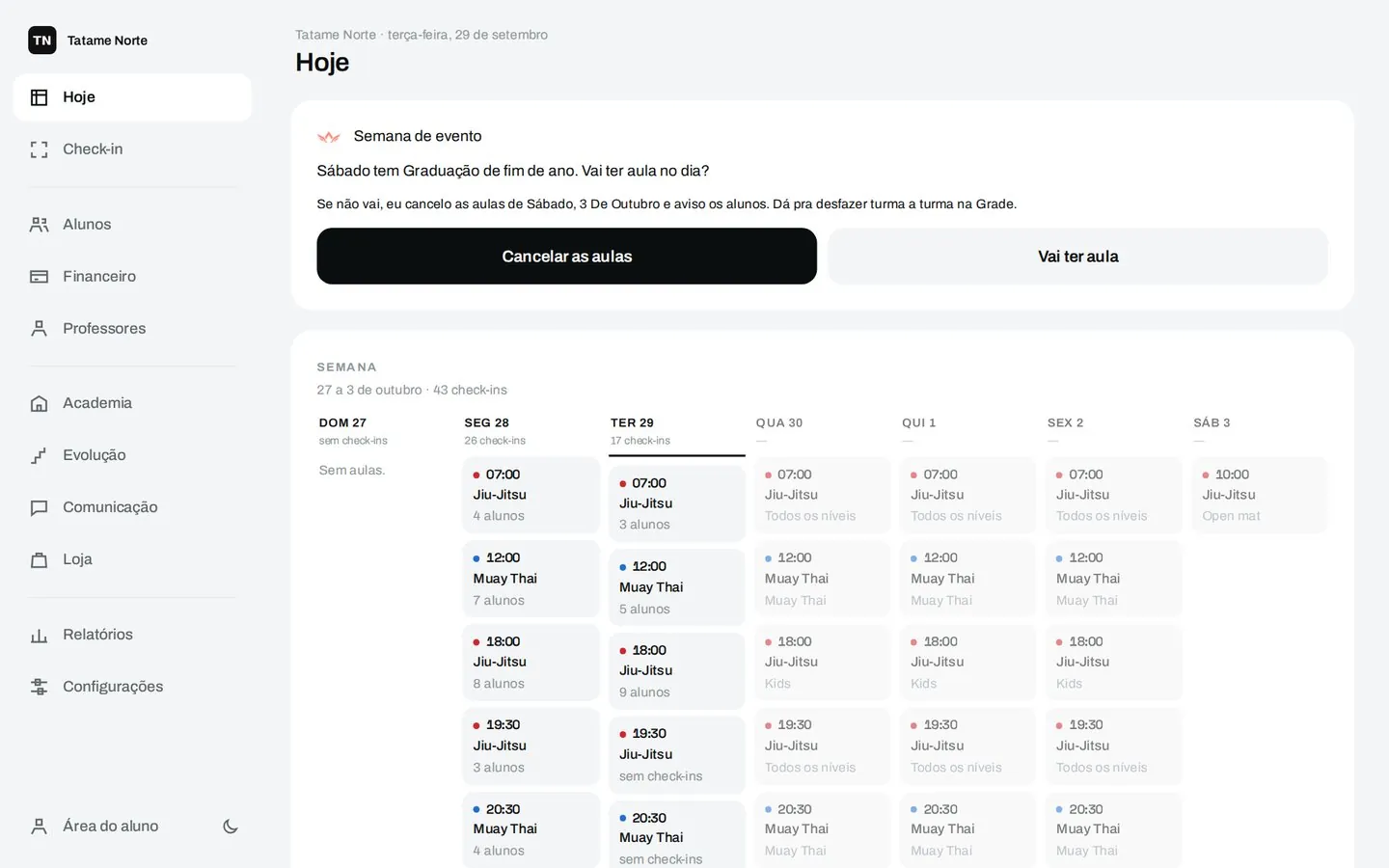Open Thursday 18:00 Jiu-Jitsu Kids class
Image resolution: width=1389 pixels, height=868 pixels.
click(967, 663)
